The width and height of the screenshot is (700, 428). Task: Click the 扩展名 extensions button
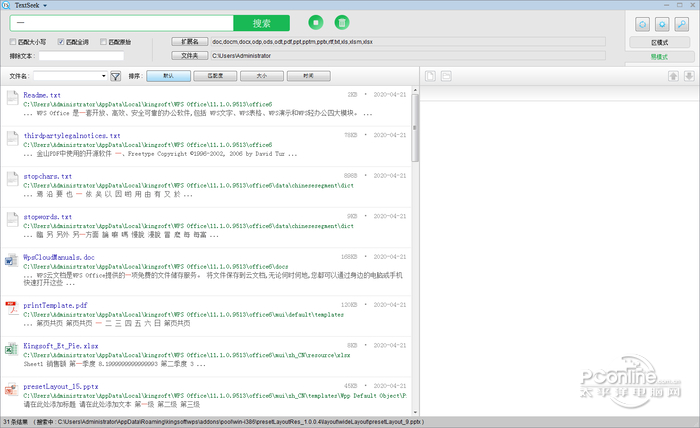pyautogui.click(x=190, y=42)
